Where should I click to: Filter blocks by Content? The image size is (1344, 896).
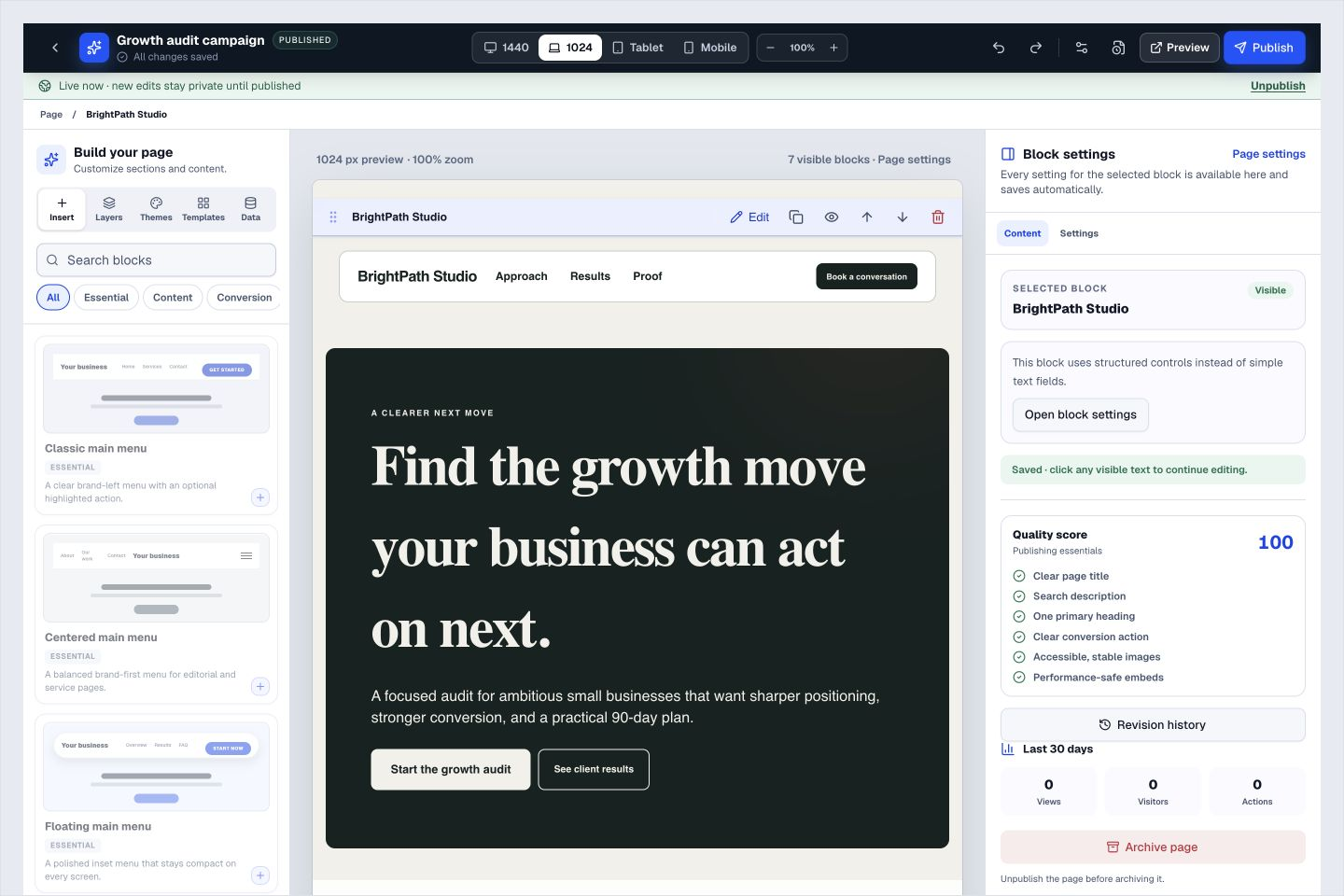pos(173,298)
